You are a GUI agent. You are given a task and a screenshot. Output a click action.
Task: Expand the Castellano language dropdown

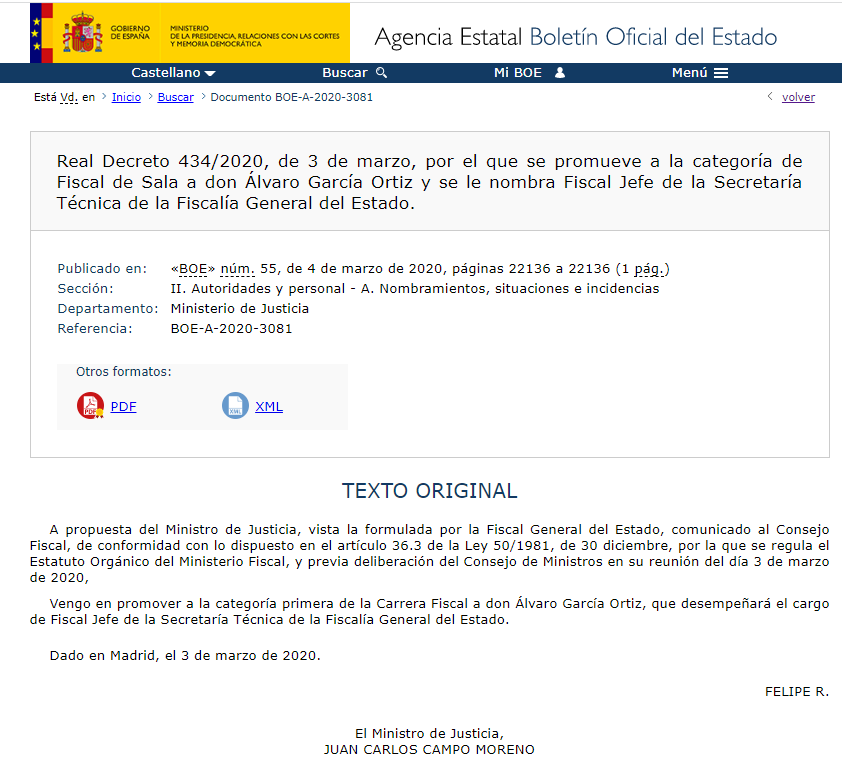click(173, 73)
